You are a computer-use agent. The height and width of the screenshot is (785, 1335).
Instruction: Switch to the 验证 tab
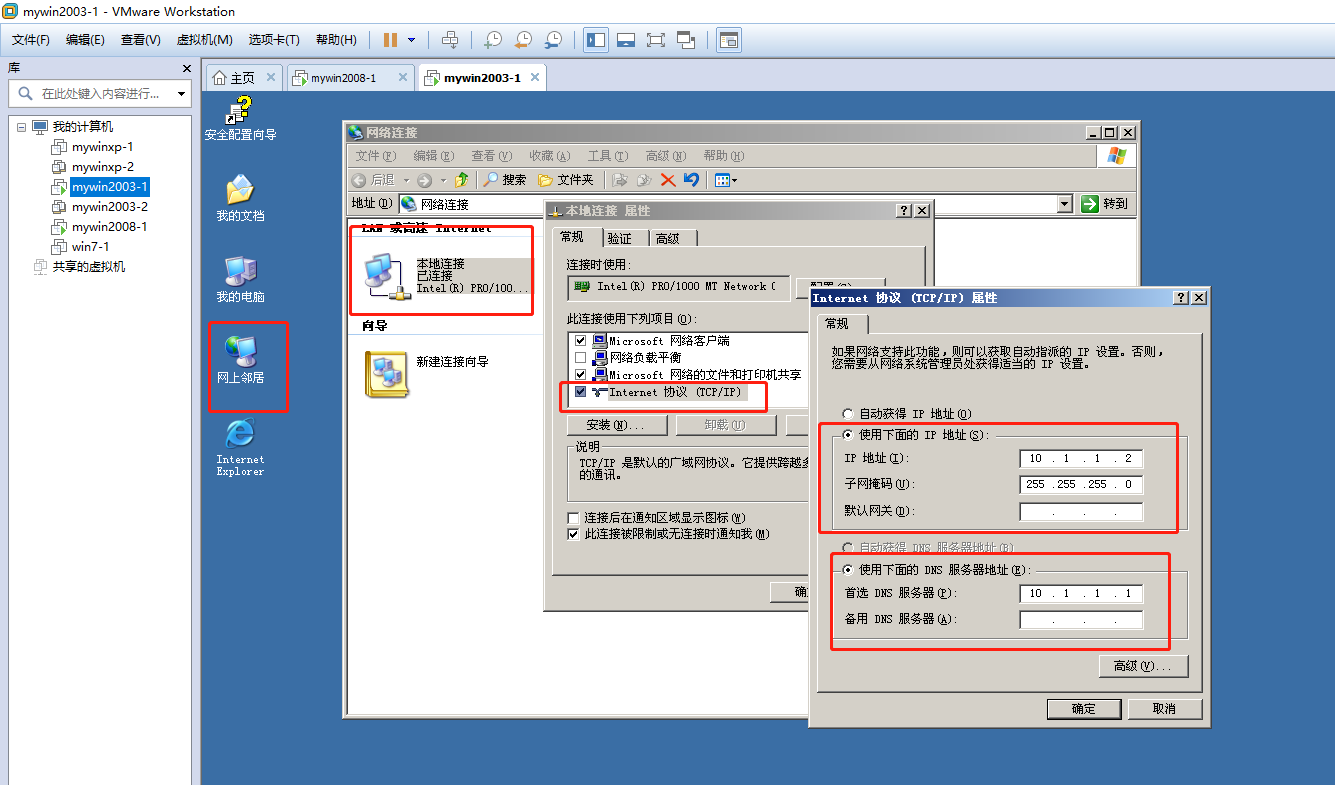[x=620, y=238]
